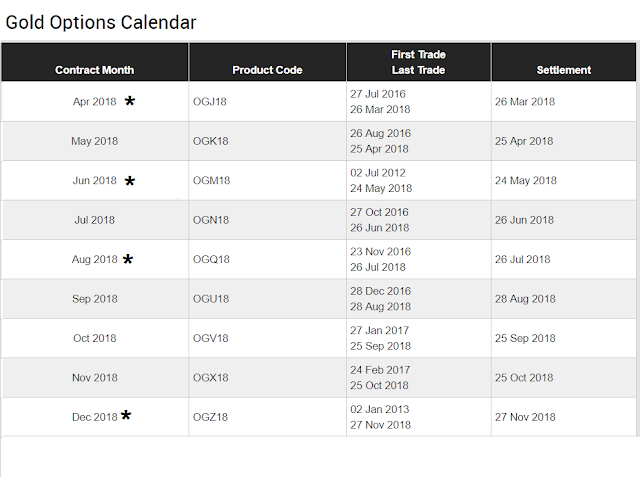Click the Contract Month column header
The width and height of the screenshot is (640, 479).
(95, 70)
